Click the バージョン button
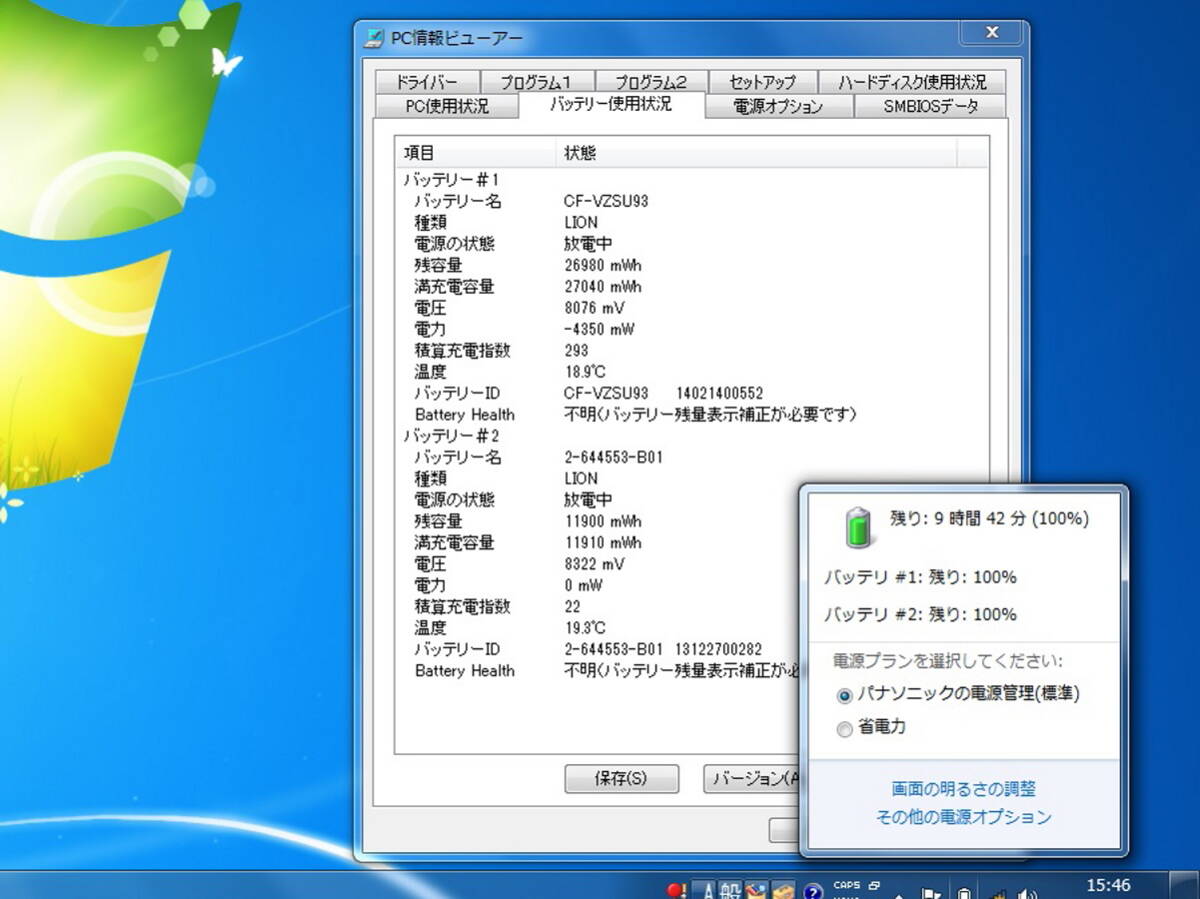1200x899 pixels. click(751, 778)
